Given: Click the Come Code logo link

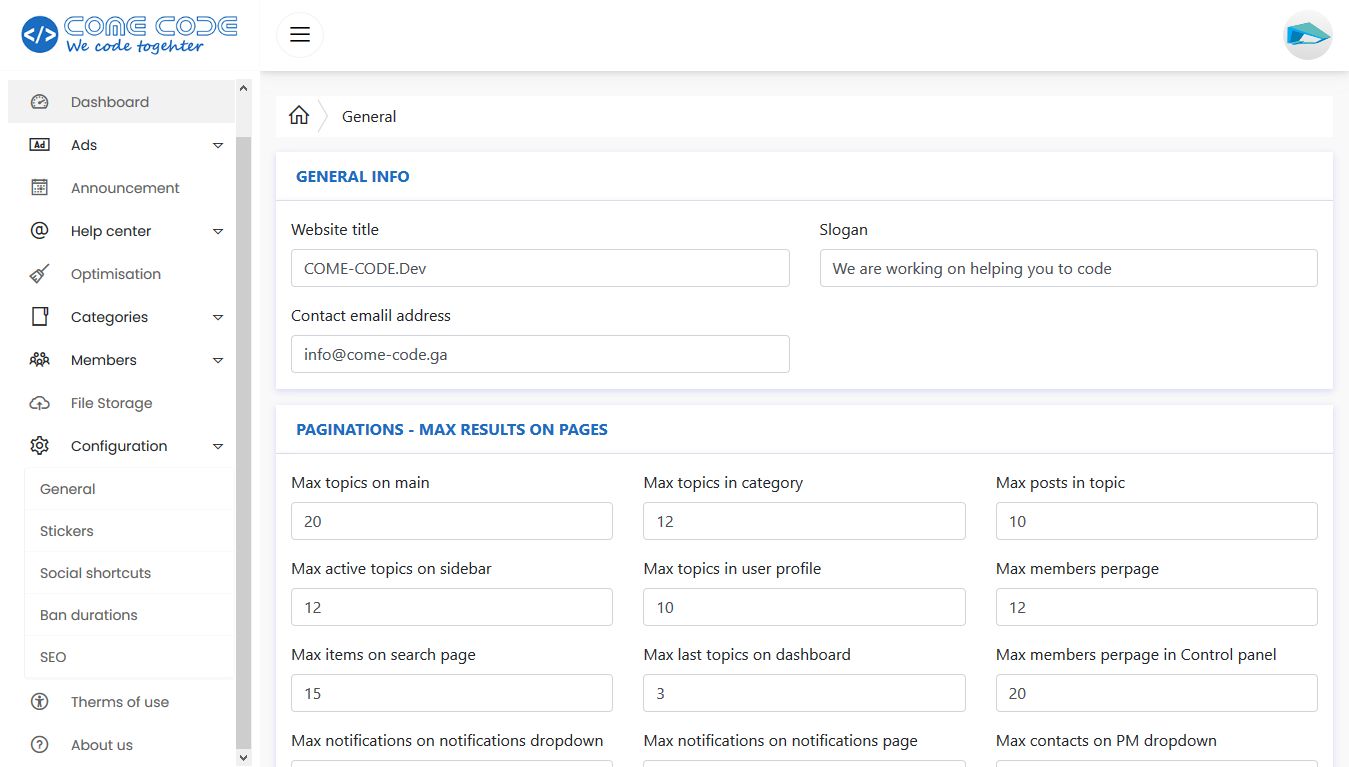Looking at the screenshot, I should pos(129,34).
